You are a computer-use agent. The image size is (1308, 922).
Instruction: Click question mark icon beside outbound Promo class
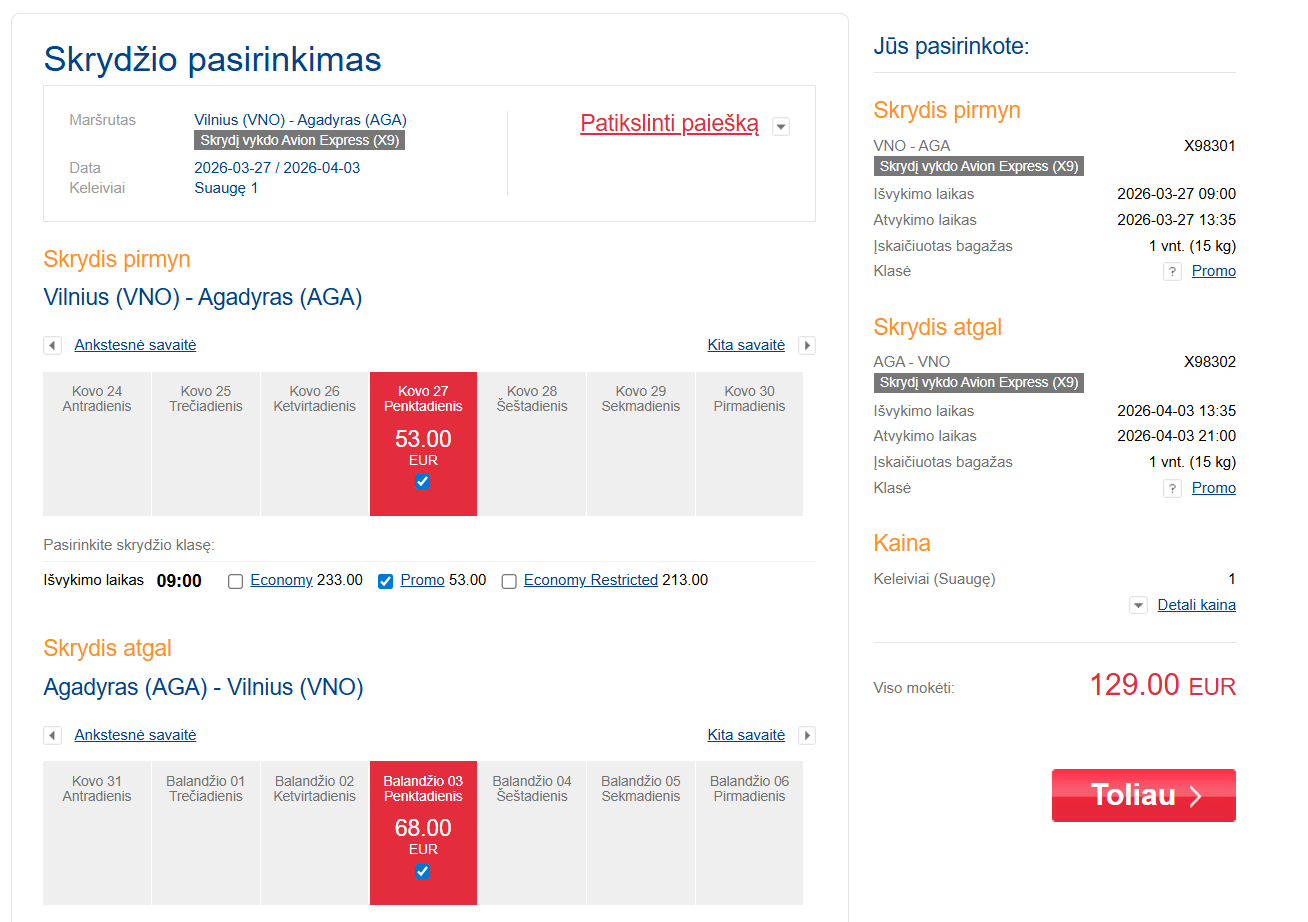(x=1172, y=272)
